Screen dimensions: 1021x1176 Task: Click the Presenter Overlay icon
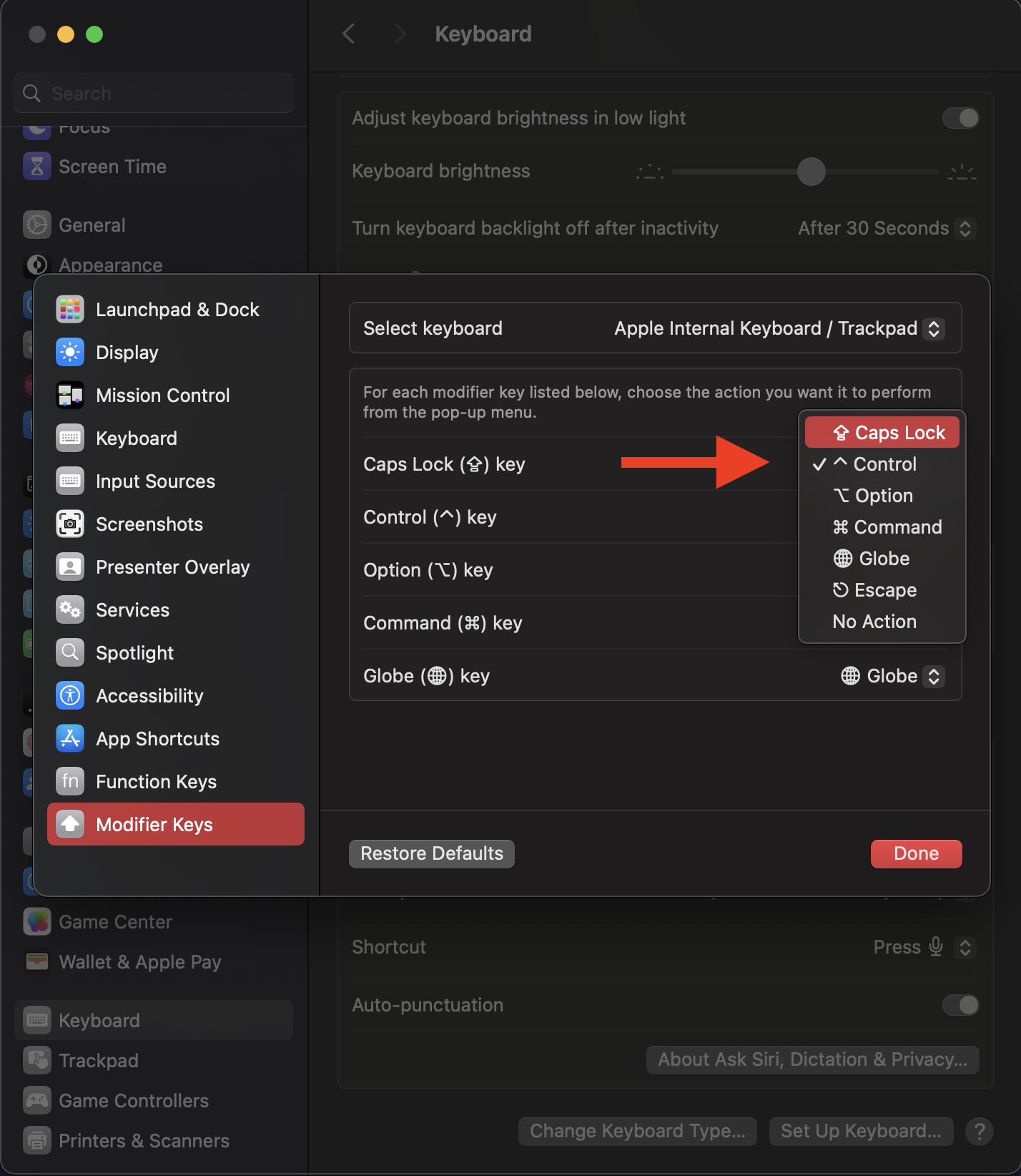[70, 567]
